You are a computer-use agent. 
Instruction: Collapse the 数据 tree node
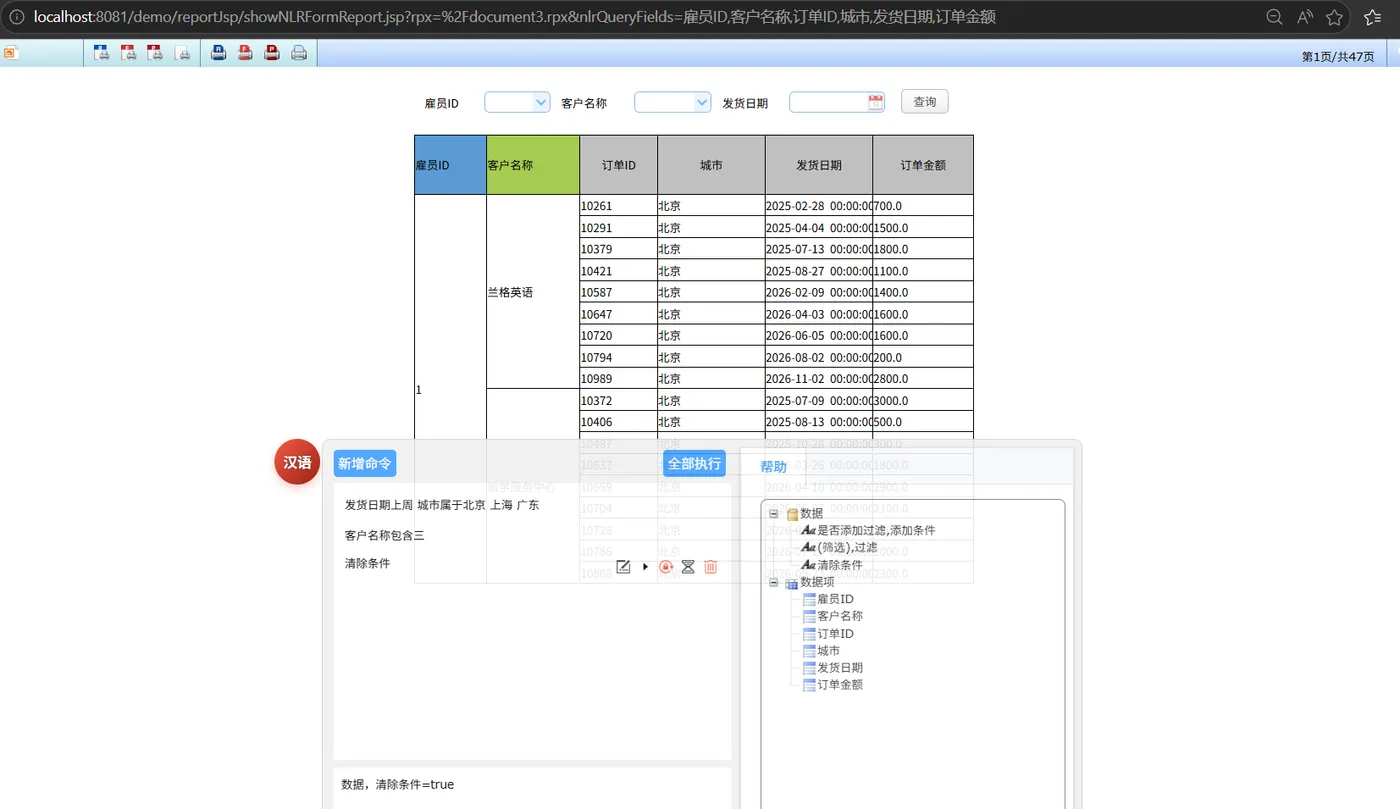coord(773,514)
